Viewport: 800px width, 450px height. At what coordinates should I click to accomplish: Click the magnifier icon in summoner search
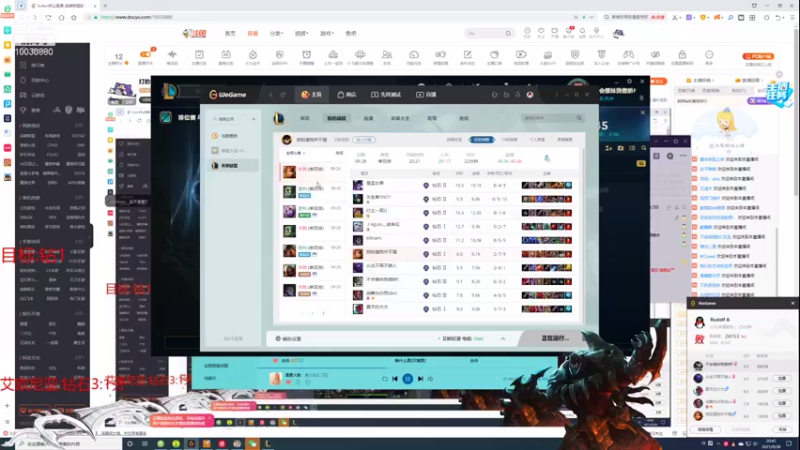[579, 118]
